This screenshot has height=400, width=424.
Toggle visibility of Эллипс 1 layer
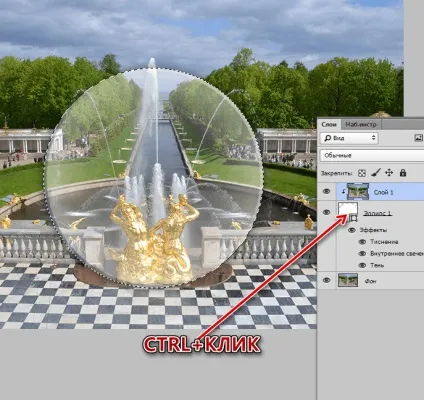coord(327,212)
